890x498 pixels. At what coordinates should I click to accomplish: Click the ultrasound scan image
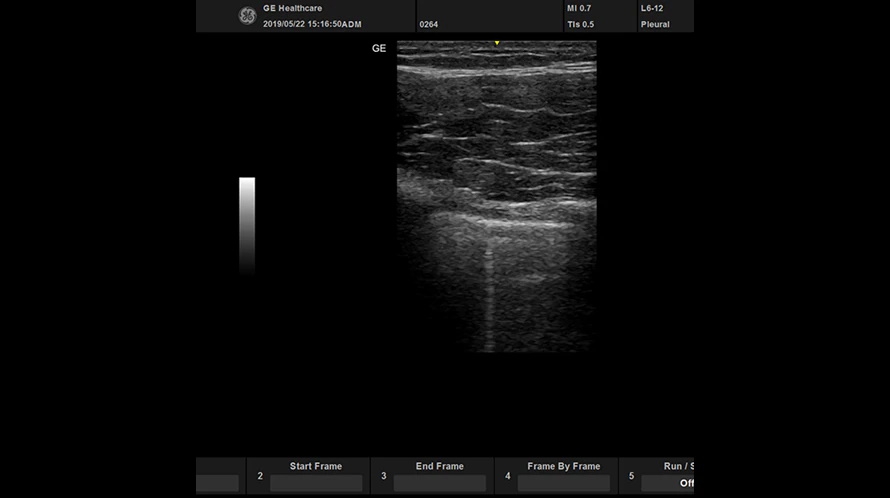497,200
